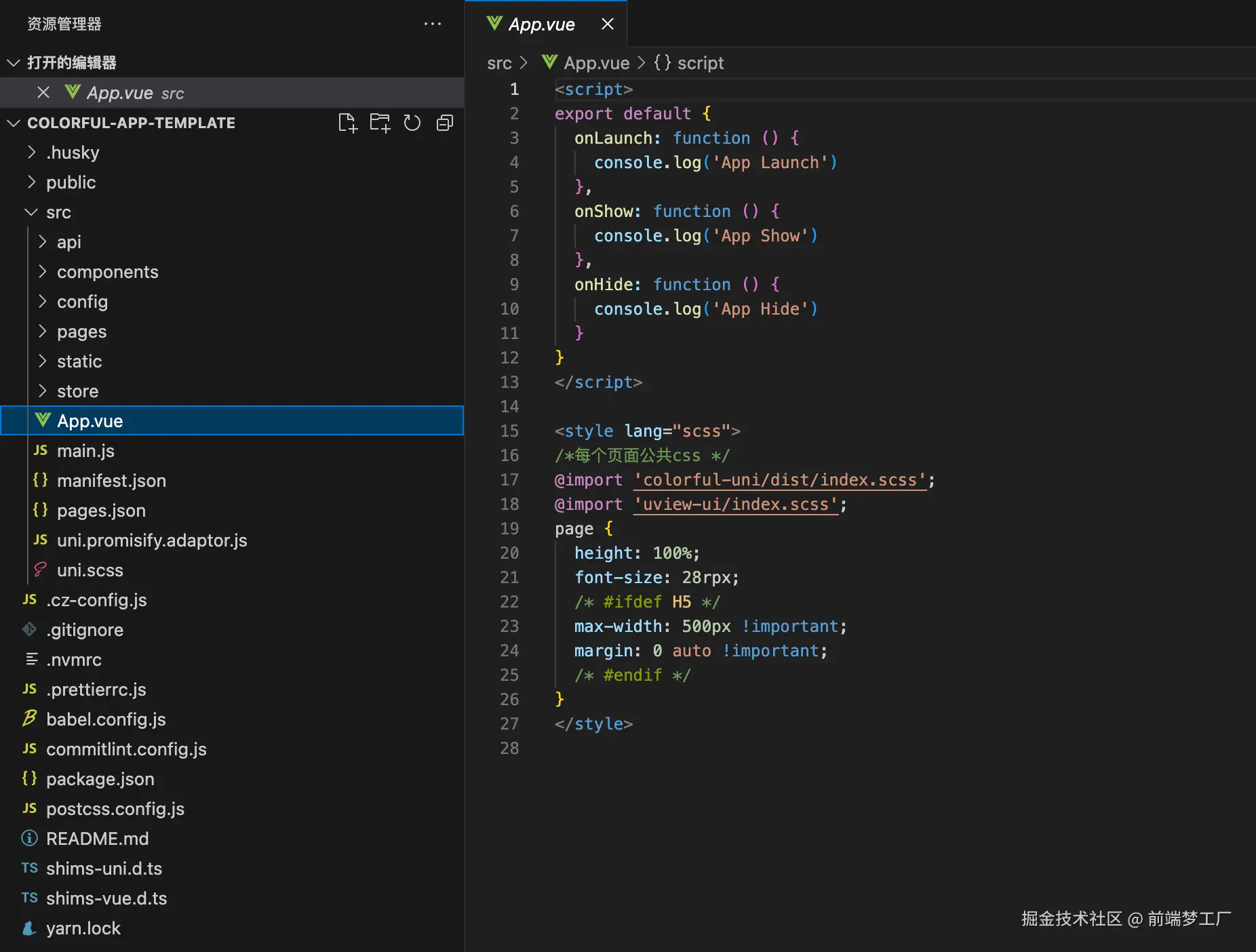Refresh the explorer file tree
Image resolution: width=1256 pixels, height=952 pixels.
coord(412,123)
